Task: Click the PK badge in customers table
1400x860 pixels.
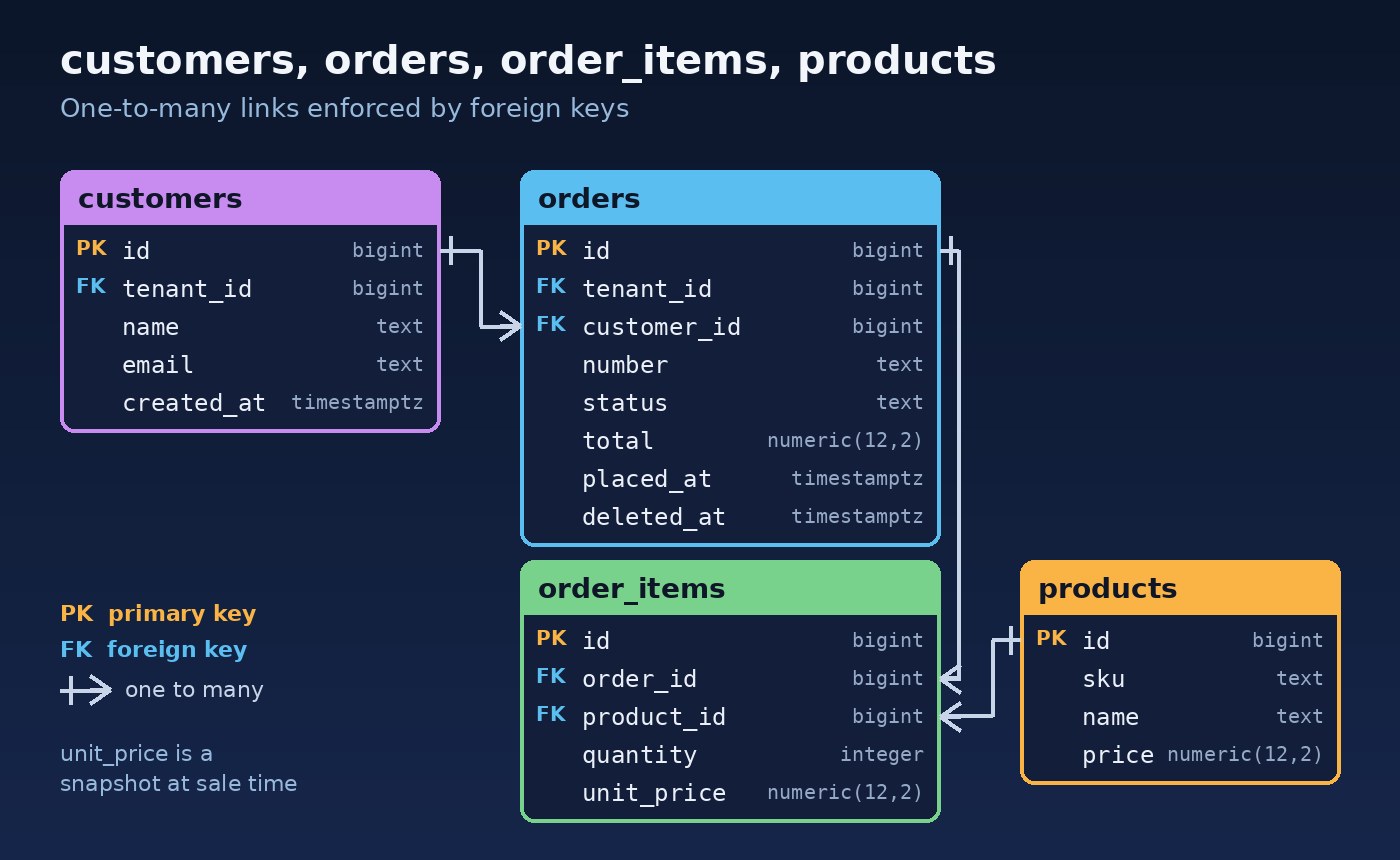Action: click(x=91, y=248)
